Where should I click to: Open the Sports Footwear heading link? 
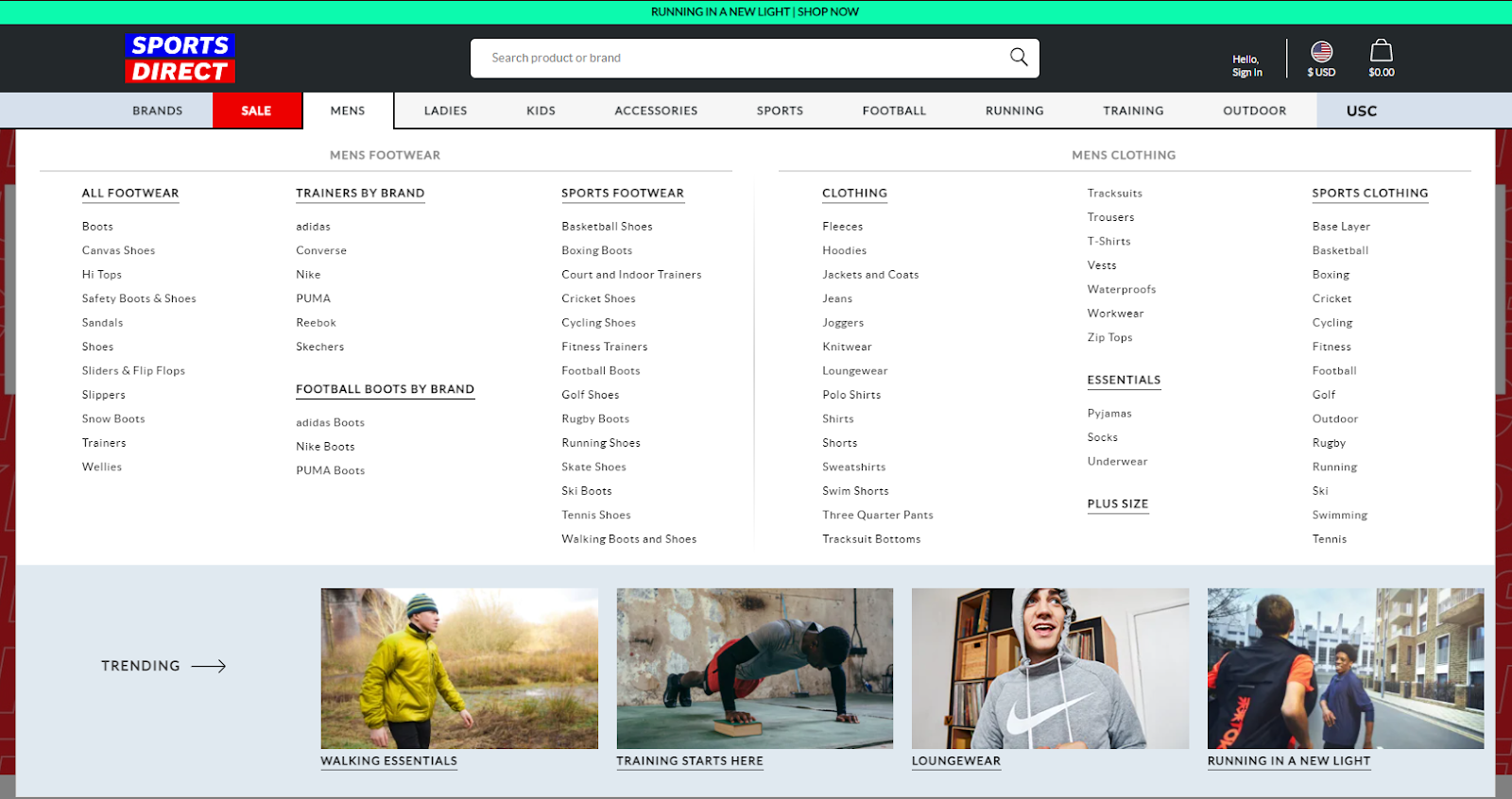(x=623, y=193)
